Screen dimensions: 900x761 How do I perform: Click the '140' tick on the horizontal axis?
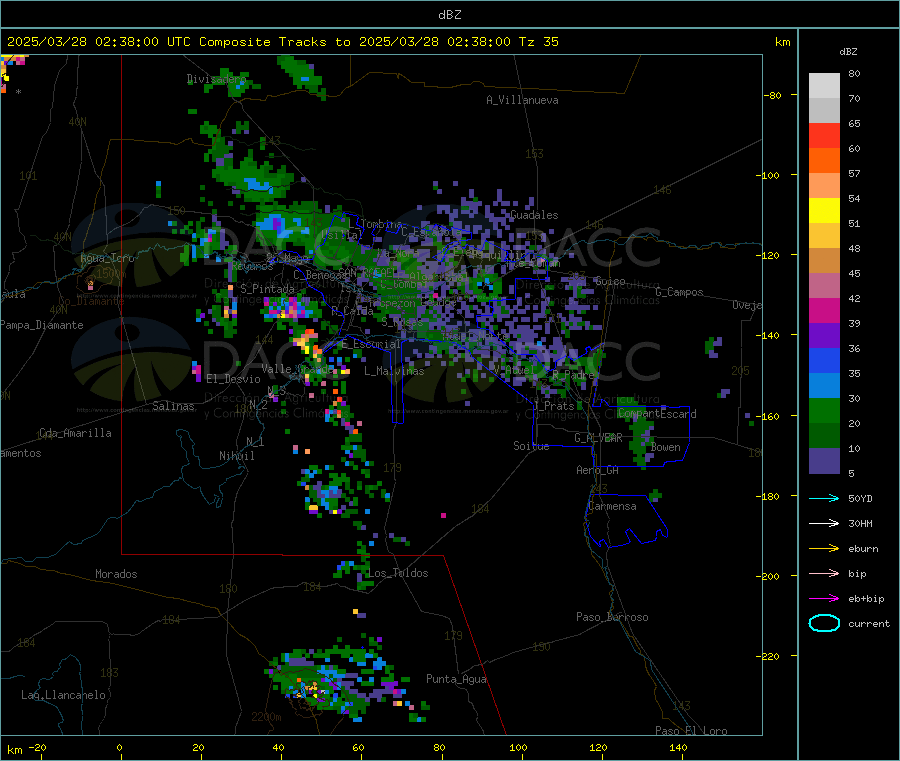point(678,747)
